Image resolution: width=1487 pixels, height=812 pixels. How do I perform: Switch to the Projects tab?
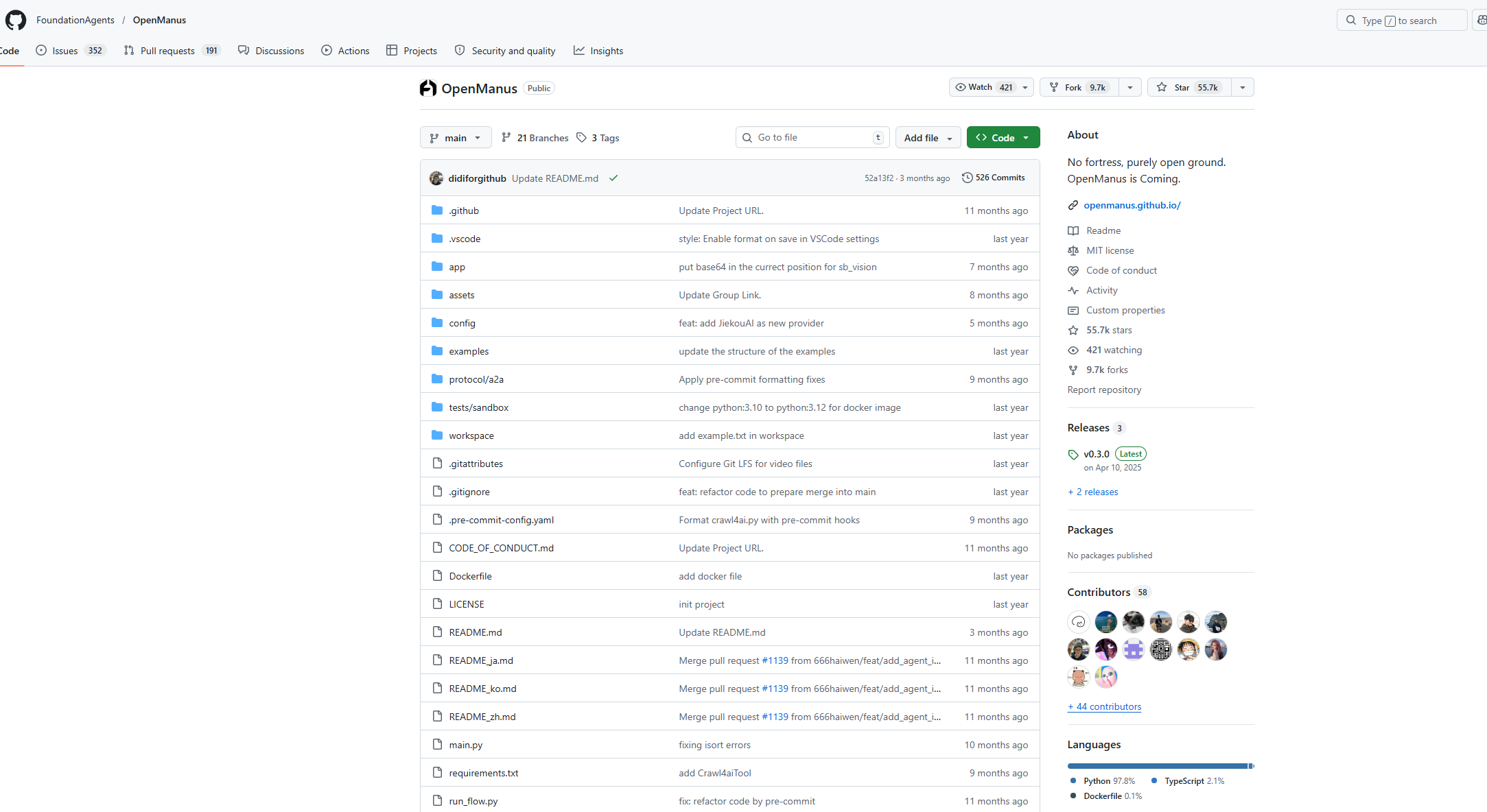click(412, 50)
